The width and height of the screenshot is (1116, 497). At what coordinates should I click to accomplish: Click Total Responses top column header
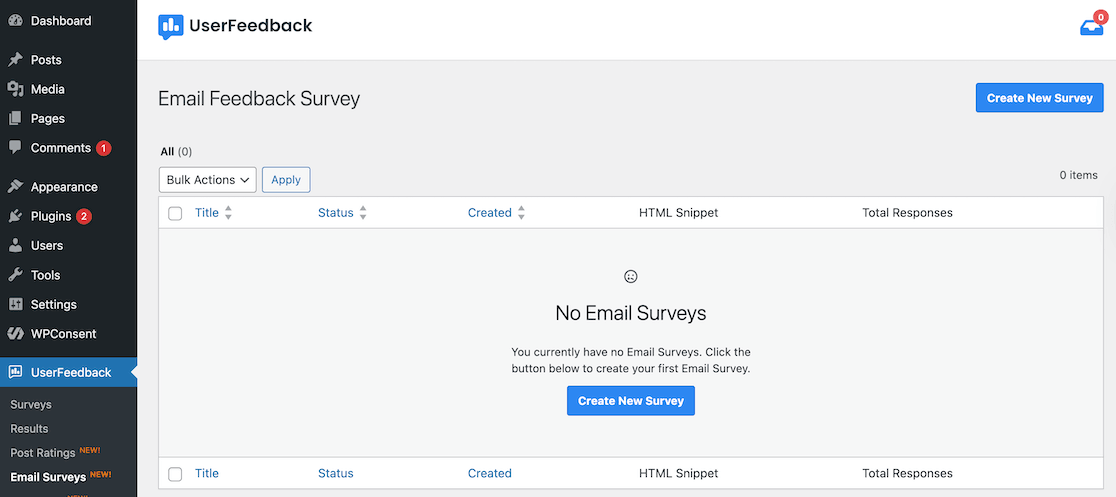pos(907,213)
